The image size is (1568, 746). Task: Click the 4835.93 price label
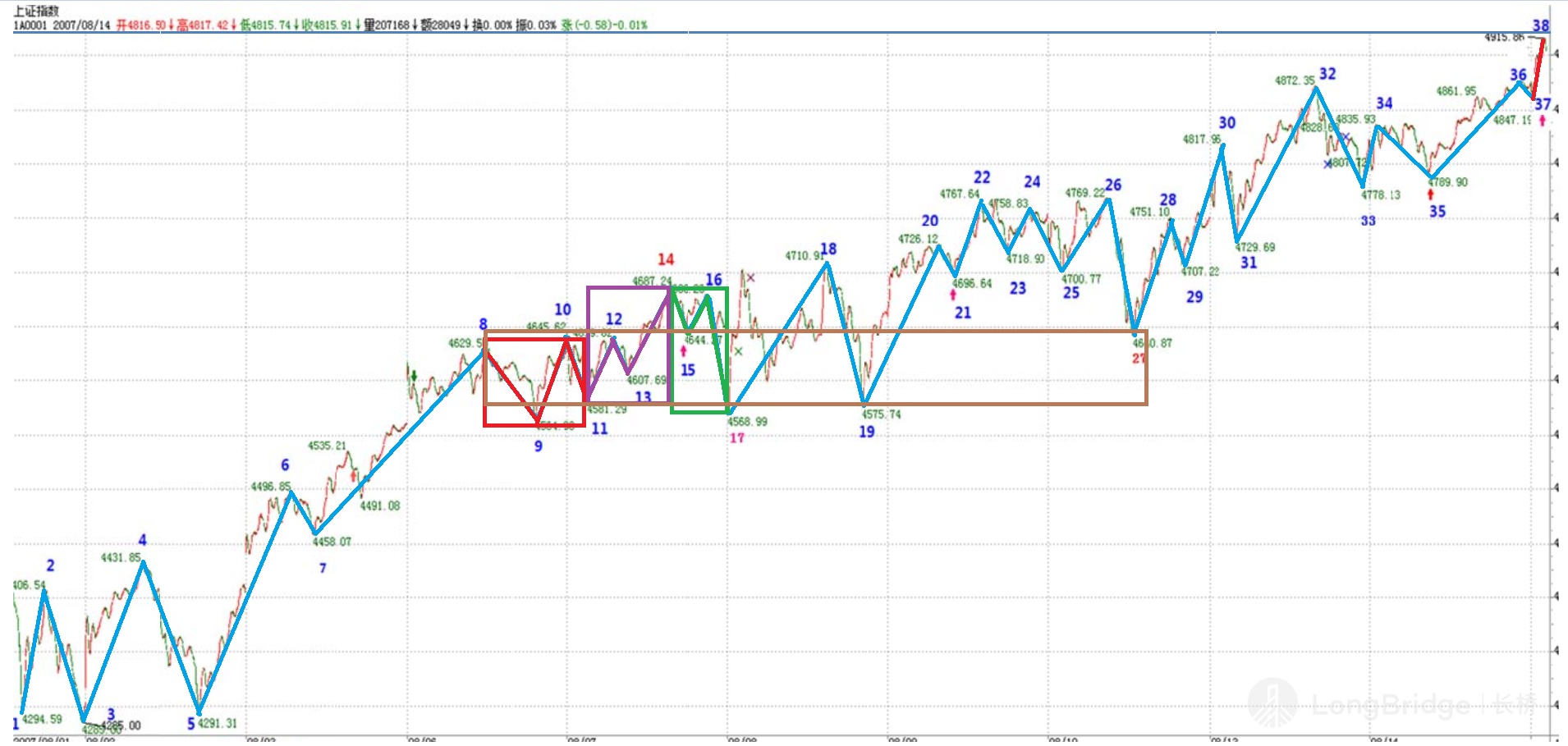tap(1355, 119)
